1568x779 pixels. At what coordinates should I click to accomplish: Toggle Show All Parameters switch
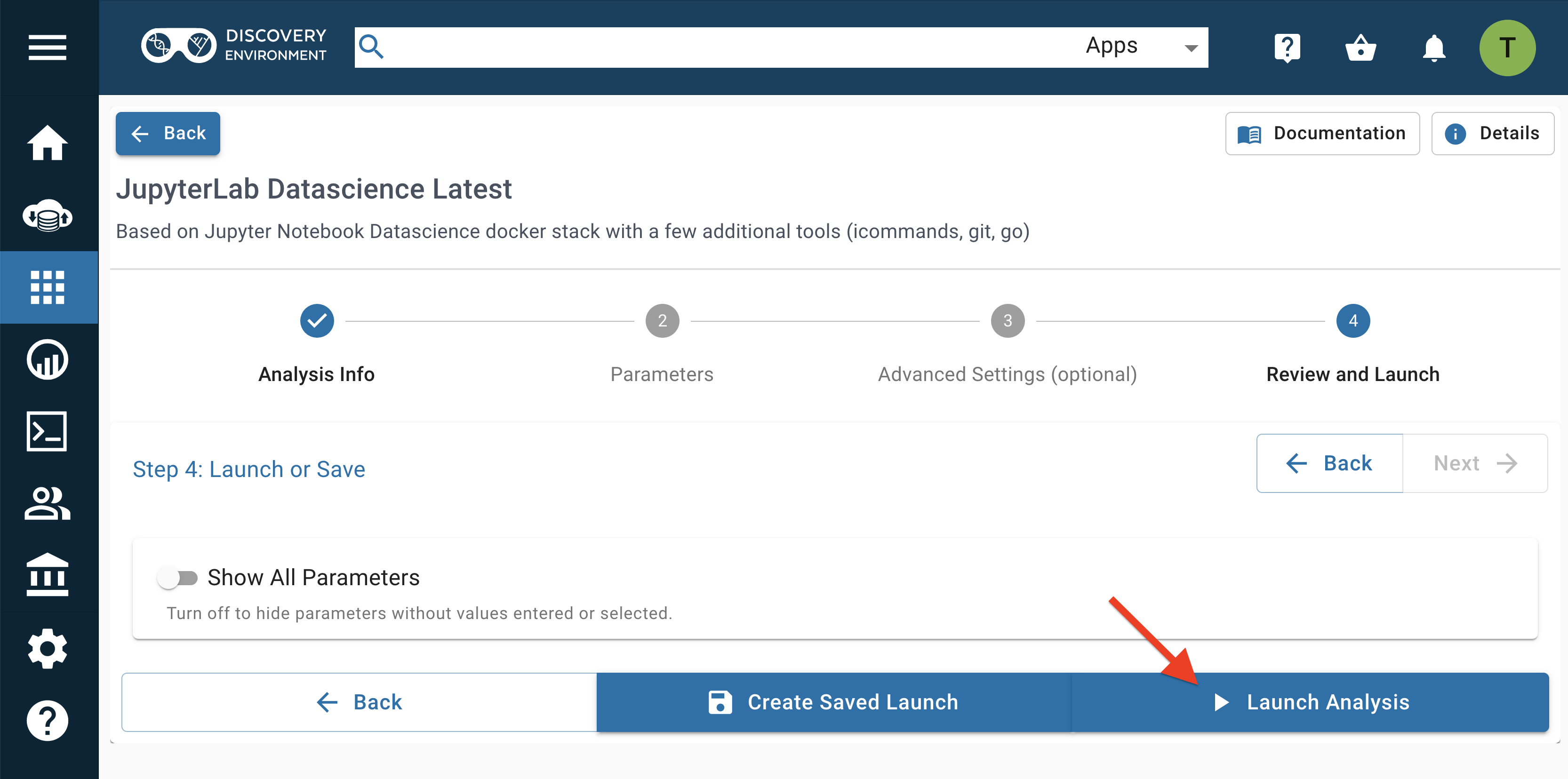[x=177, y=577]
